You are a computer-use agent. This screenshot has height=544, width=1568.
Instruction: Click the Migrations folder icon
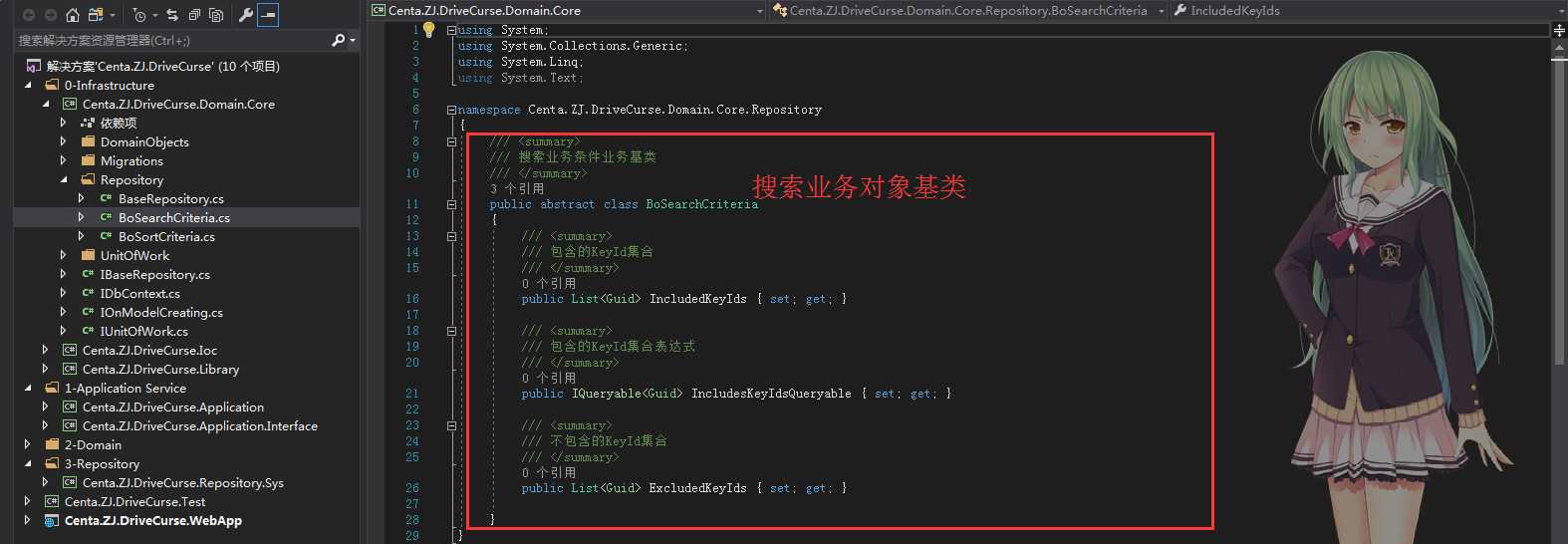tap(89, 160)
